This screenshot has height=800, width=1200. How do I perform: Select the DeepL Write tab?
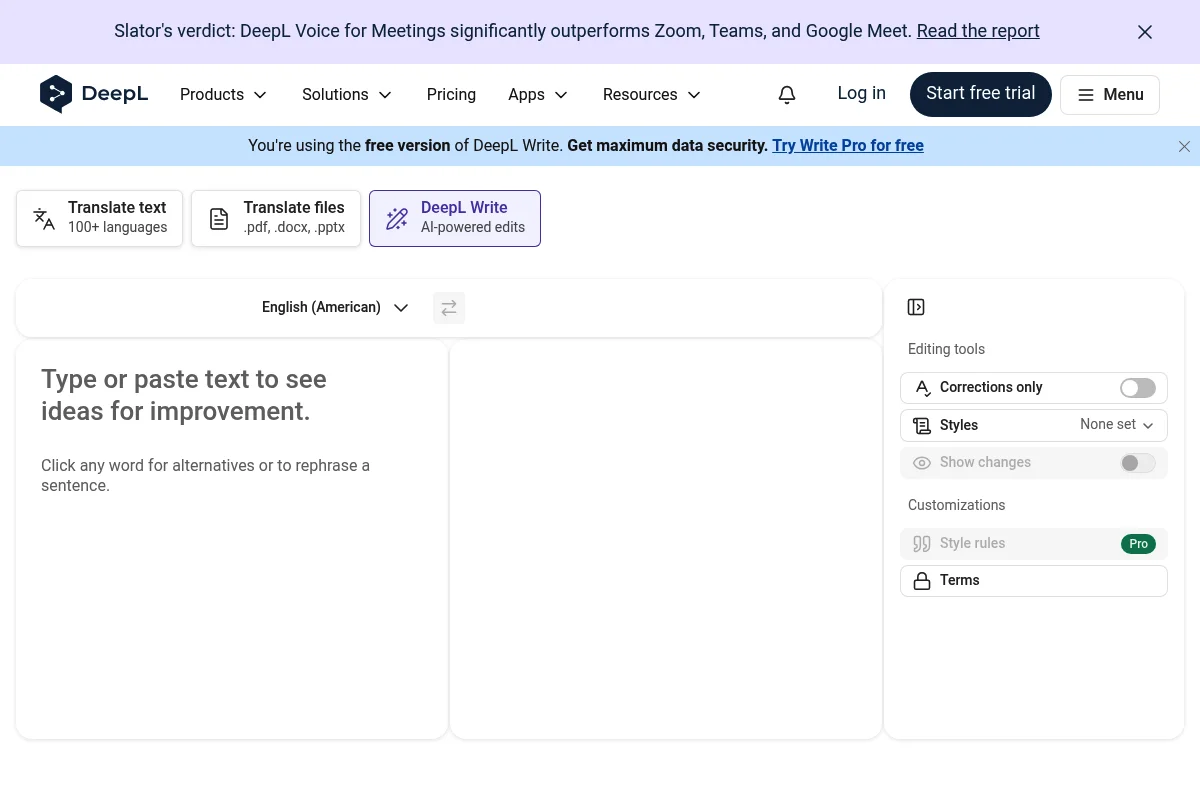455,218
